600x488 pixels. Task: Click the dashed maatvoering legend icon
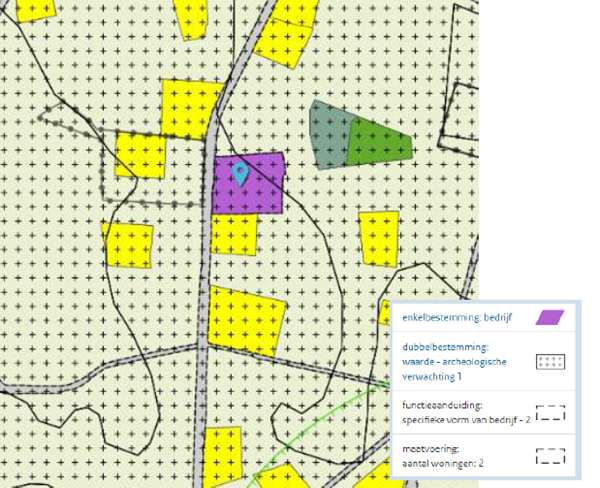coord(550,456)
